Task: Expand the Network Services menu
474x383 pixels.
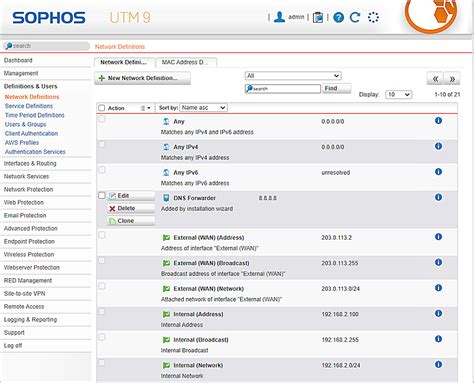Action: tap(26, 176)
